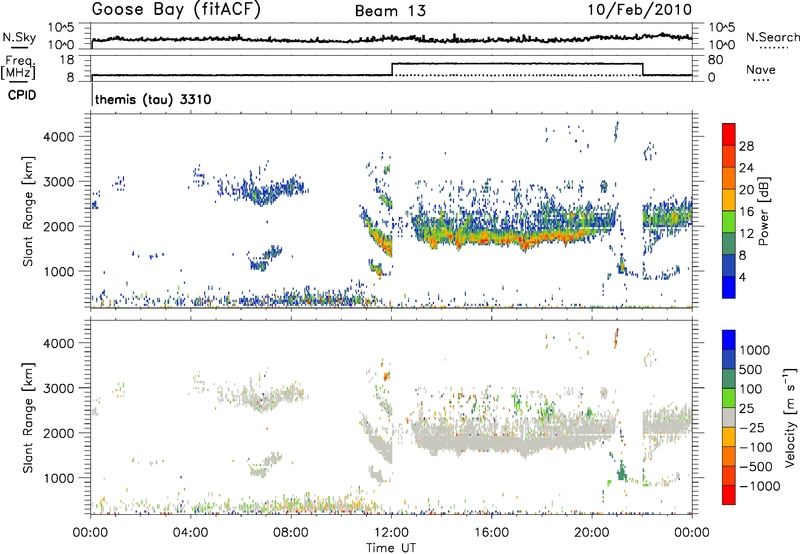Pick the light green segment of Velocity colorbar
The image size is (800, 554).
pos(729,398)
